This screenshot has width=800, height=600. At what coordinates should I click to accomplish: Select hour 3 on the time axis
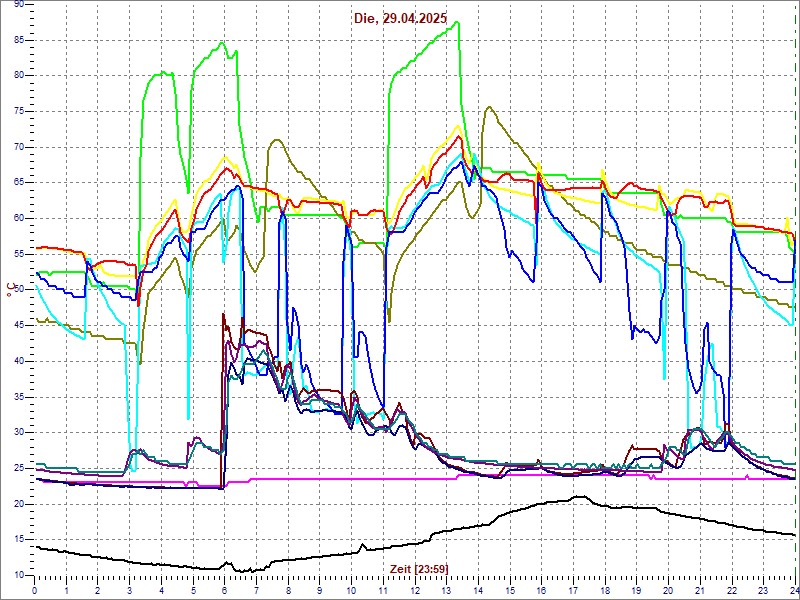pyautogui.click(x=130, y=591)
